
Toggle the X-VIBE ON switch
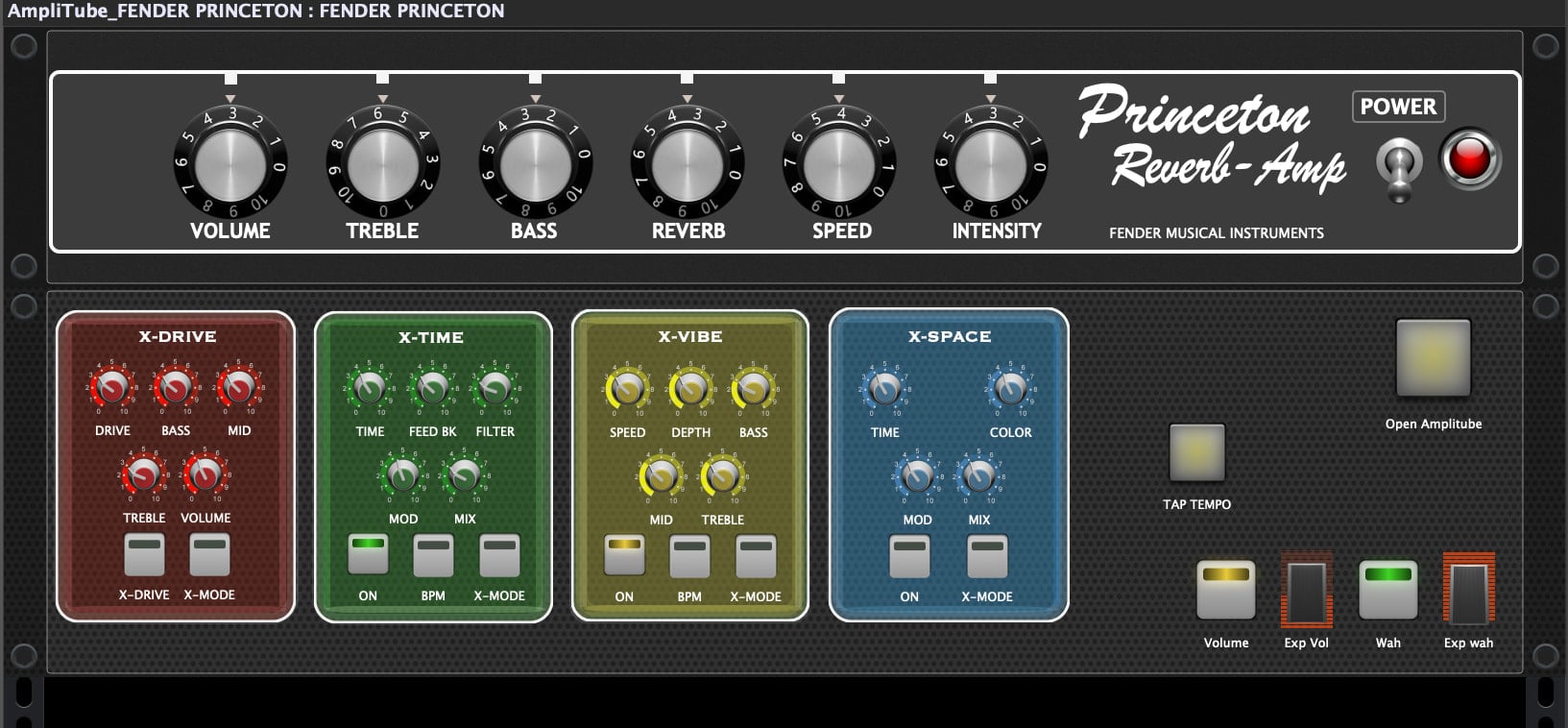tap(624, 555)
